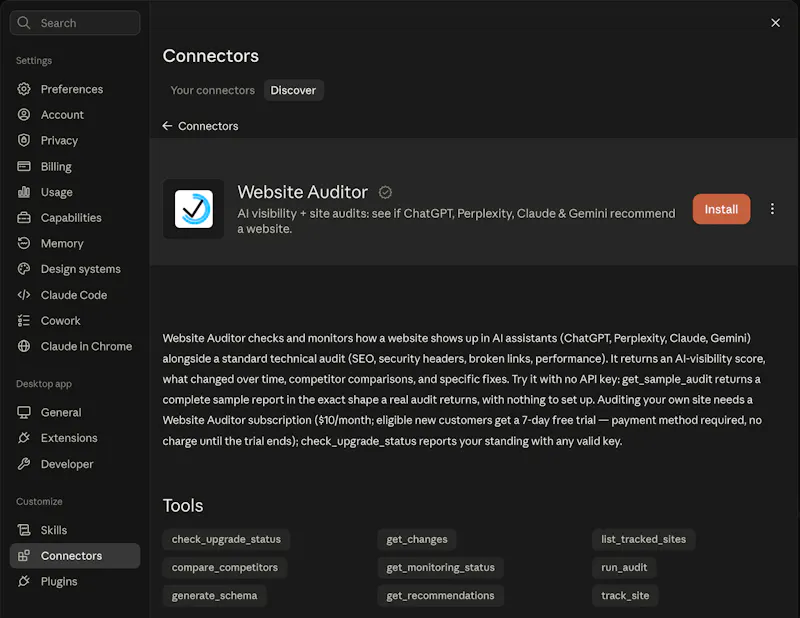Image resolution: width=800 pixels, height=618 pixels.
Task: Open the Developer section
Action: pyautogui.click(x=75, y=464)
